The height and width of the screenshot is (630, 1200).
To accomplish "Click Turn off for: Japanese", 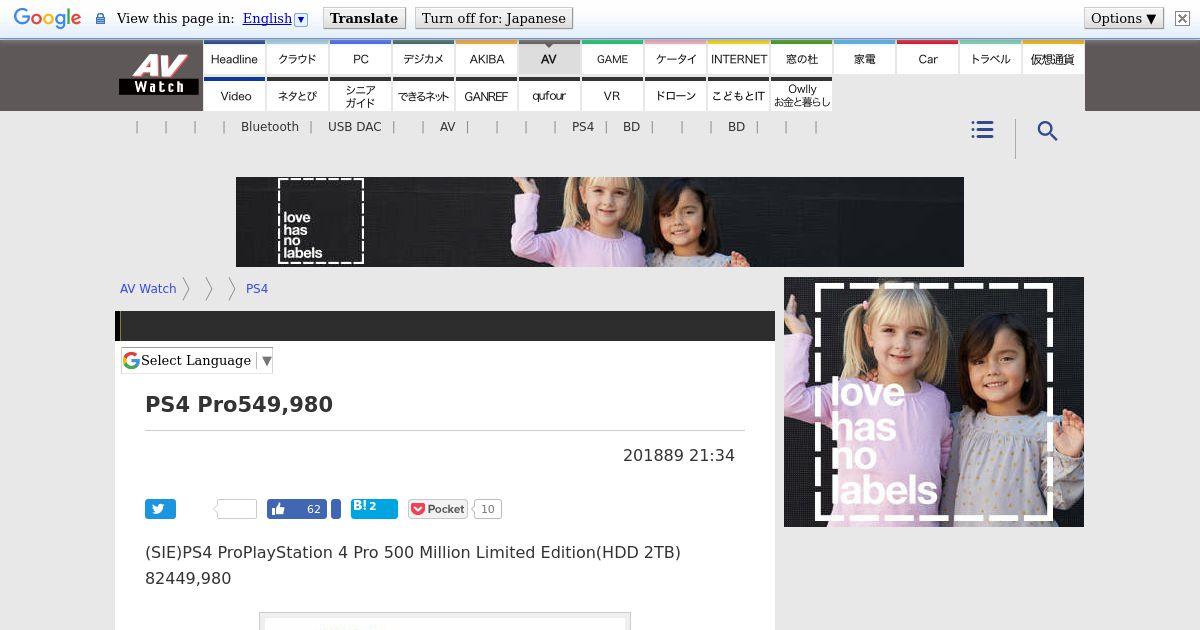I will tap(494, 18).
